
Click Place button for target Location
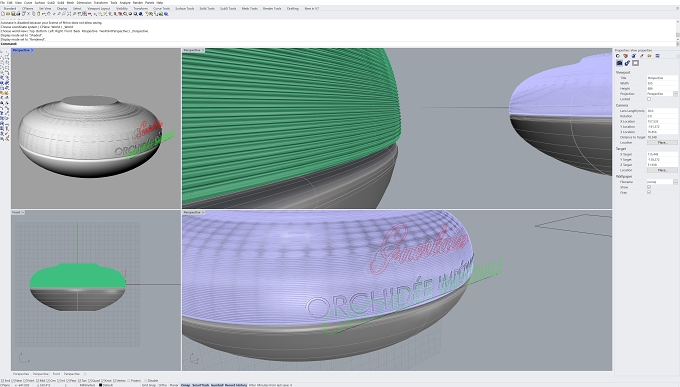[662, 170]
